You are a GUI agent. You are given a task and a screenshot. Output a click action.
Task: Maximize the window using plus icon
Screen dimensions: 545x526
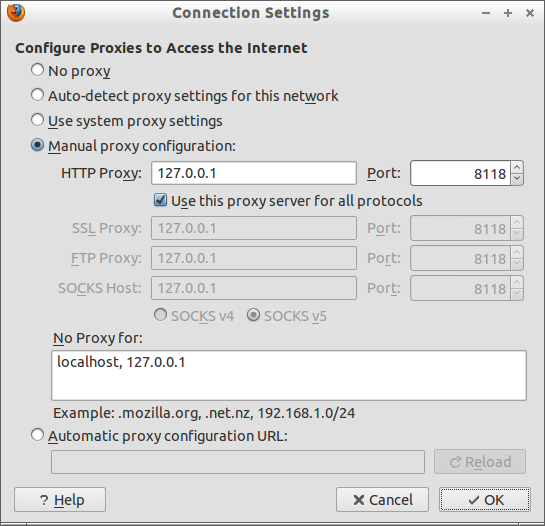point(508,13)
